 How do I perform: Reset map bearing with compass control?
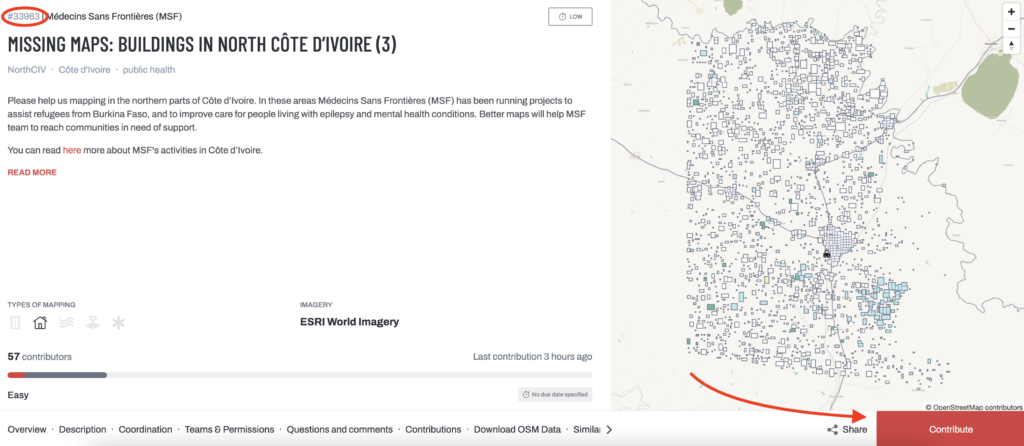point(1011,45)
